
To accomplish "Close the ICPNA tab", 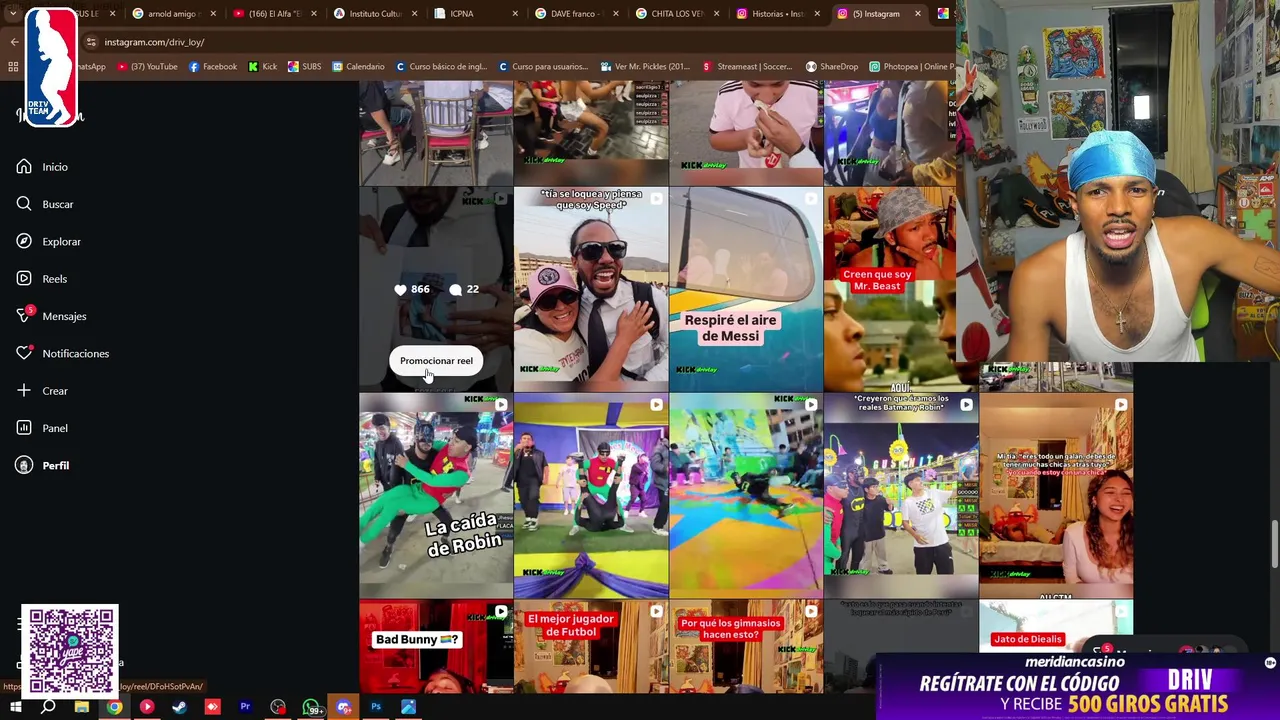I will (515, 14).
